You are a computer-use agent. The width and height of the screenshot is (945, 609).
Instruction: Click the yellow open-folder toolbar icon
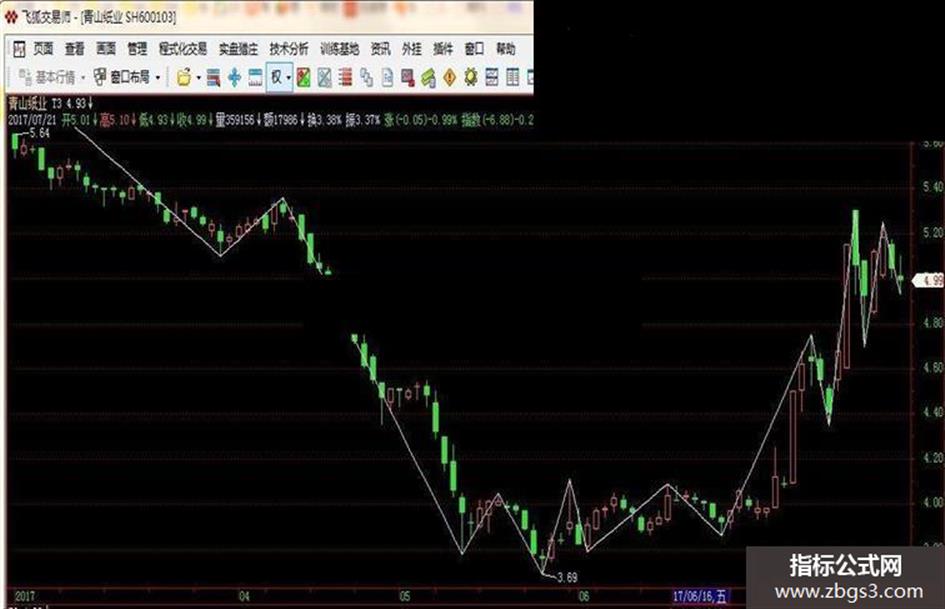tap(184, 77)
